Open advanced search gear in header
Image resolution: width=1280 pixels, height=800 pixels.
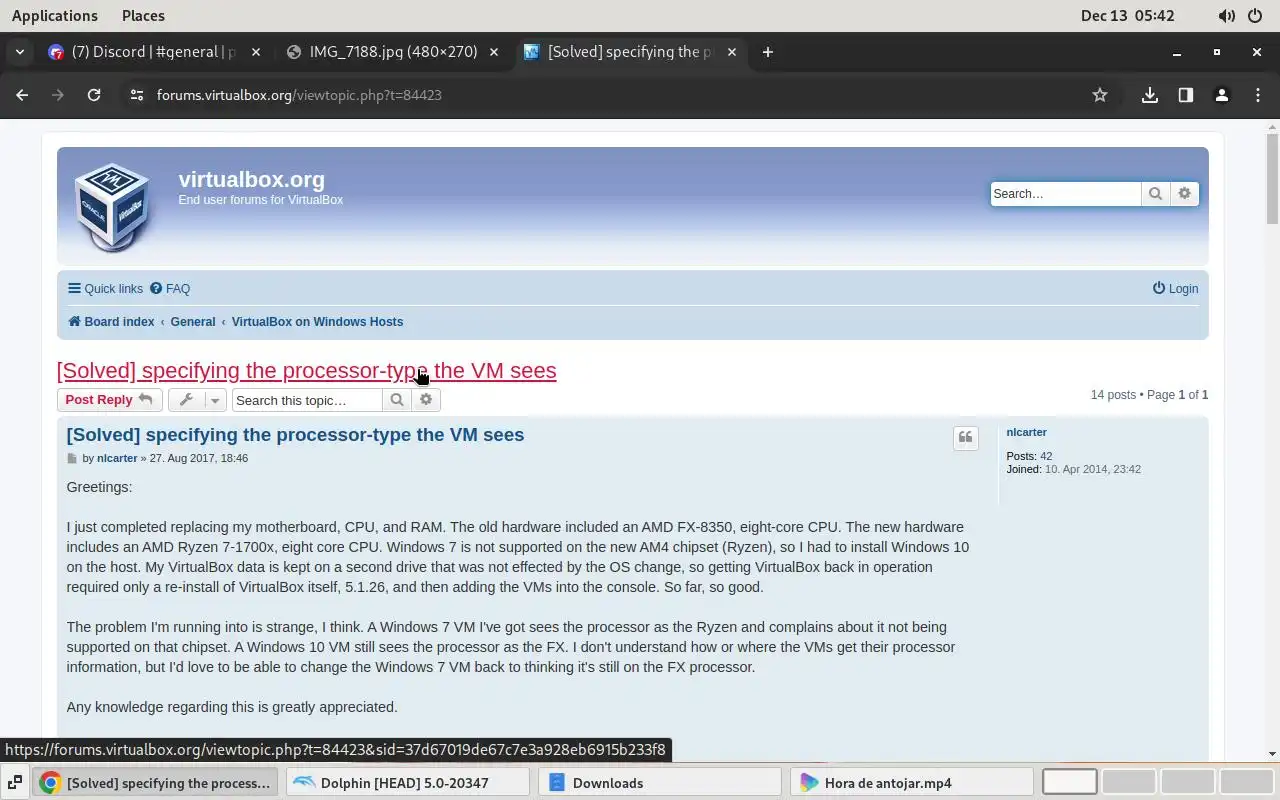click(x=1185, y=194)
